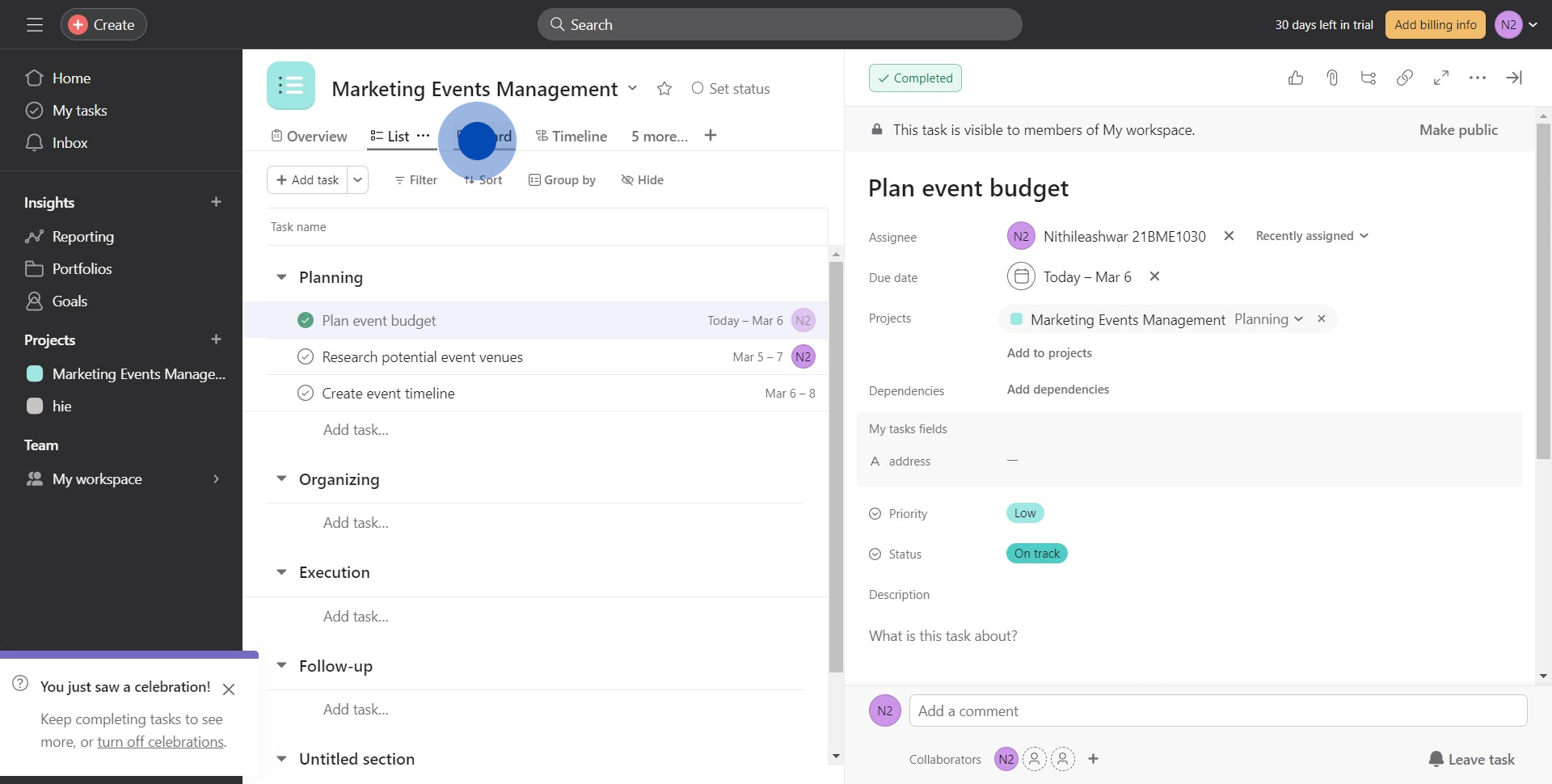Click the Search field
Image resolution: width=1552 pixels, height=784 pixels.
(779, 25)
